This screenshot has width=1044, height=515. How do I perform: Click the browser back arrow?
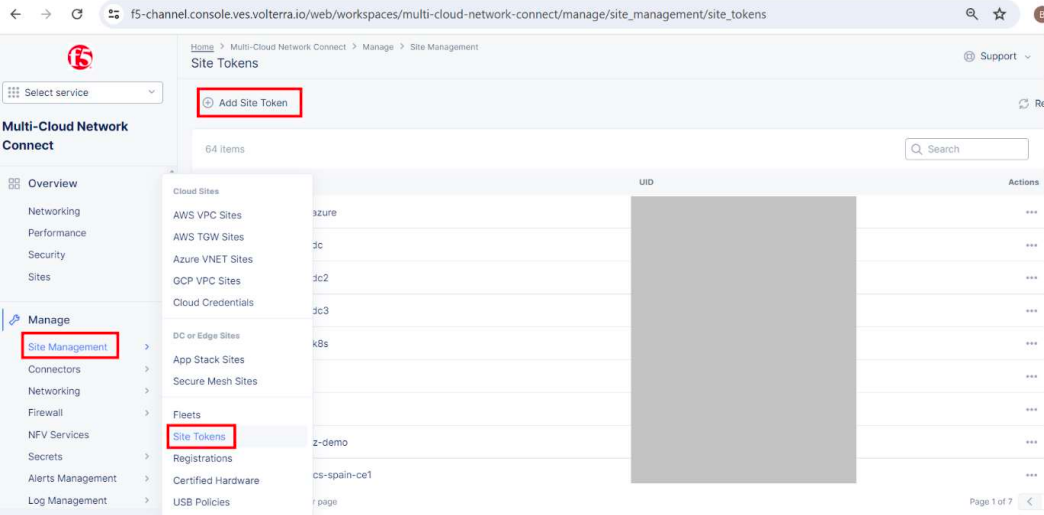pyautogui.click(x=15, y=14)
